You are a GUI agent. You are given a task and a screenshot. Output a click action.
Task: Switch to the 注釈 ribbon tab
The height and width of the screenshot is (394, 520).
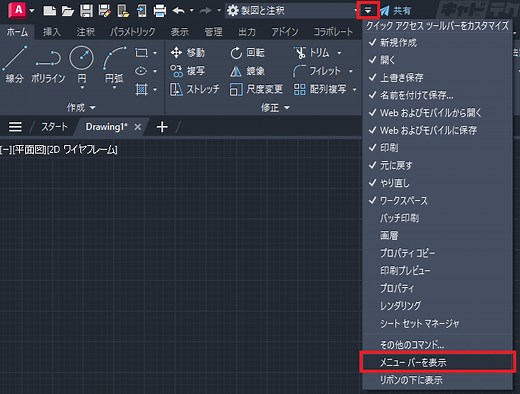[86, 32]
